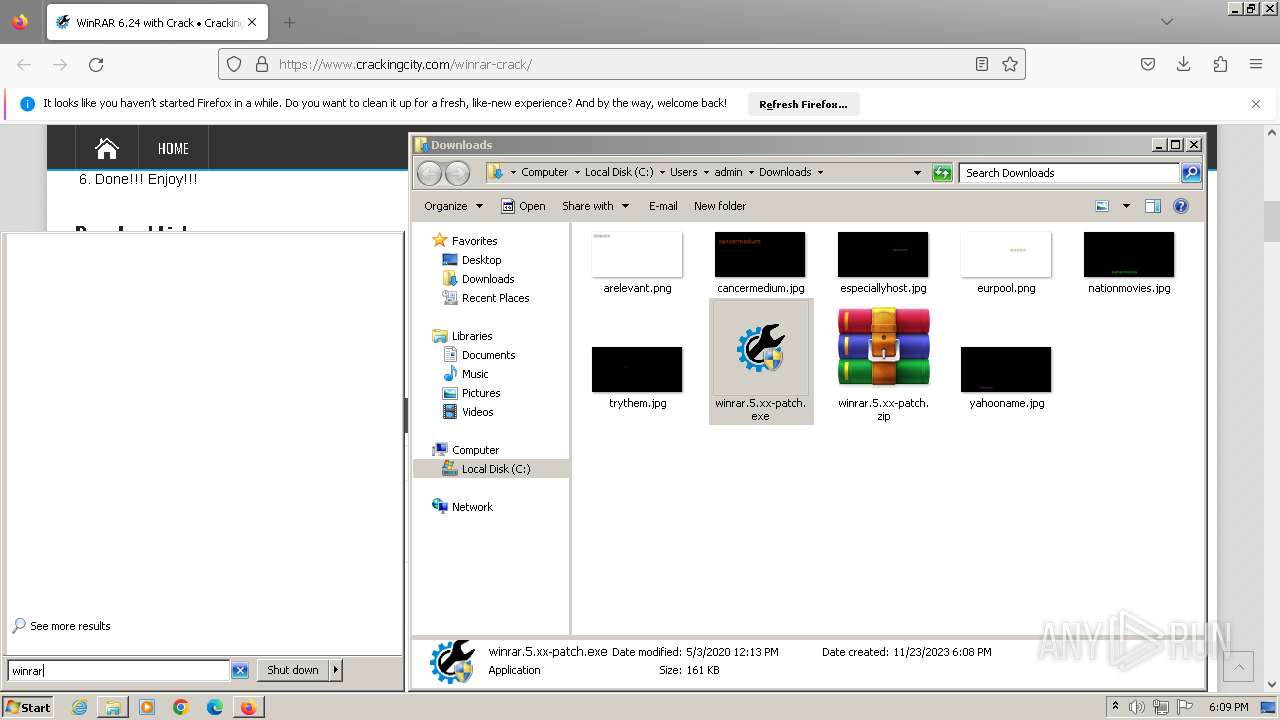1280x720 pixels.
Task: Open Music library
Action: pyautogui.click(x=475, y=374)
